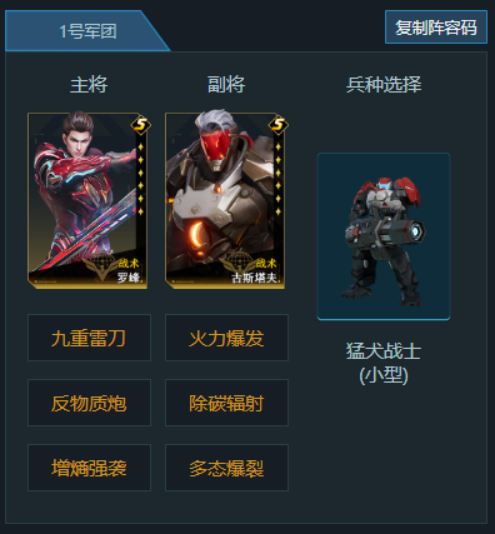Pick the 增熵强袭 skill

pos(89,468)
